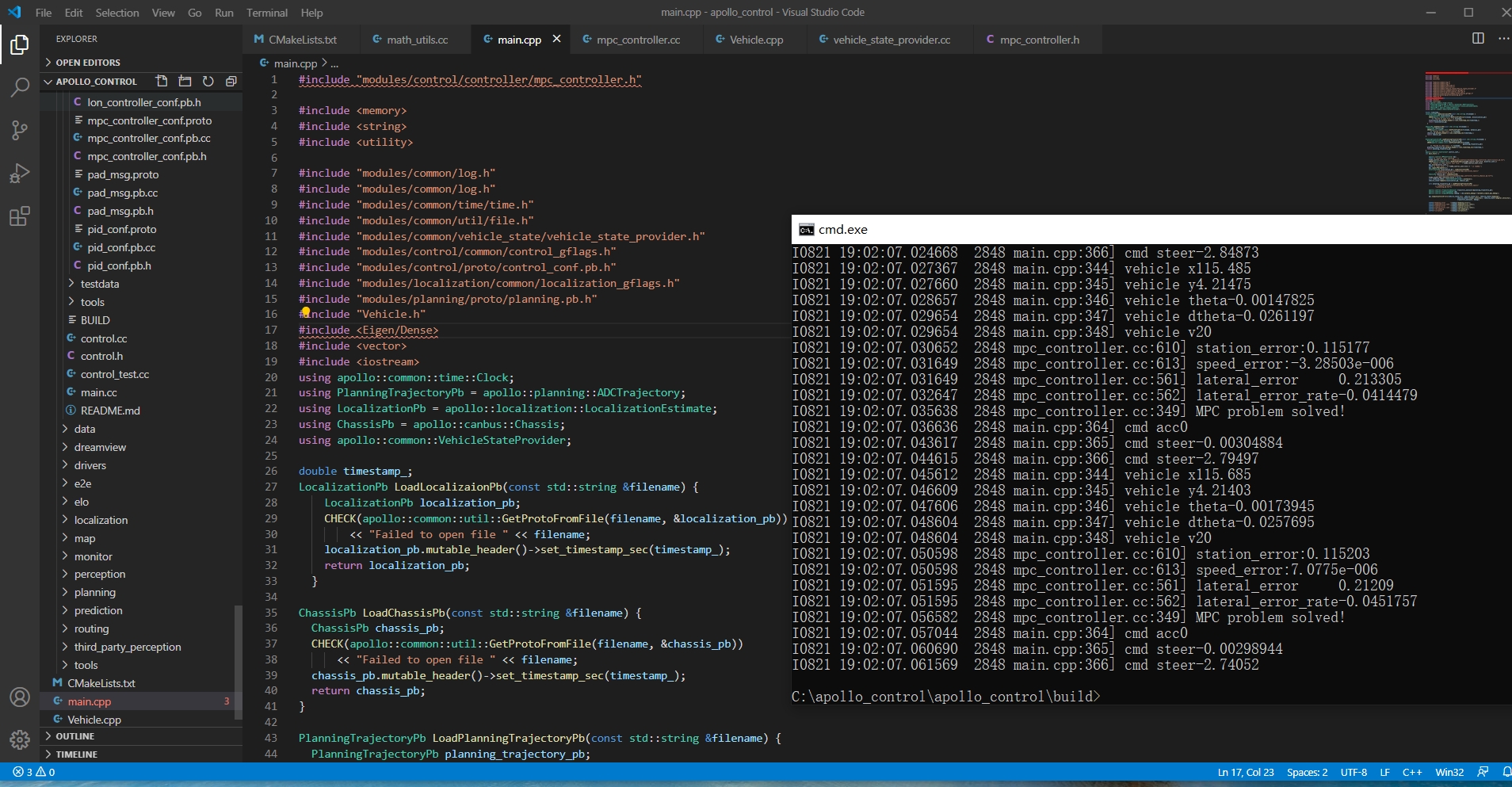Click the New File icon in explorer header
Viewport: 1512px width, 787px height.
point(162,81)
